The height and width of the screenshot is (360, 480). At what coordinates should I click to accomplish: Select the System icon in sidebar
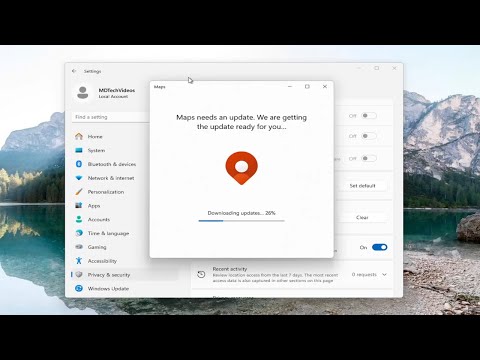click(79, 150)
